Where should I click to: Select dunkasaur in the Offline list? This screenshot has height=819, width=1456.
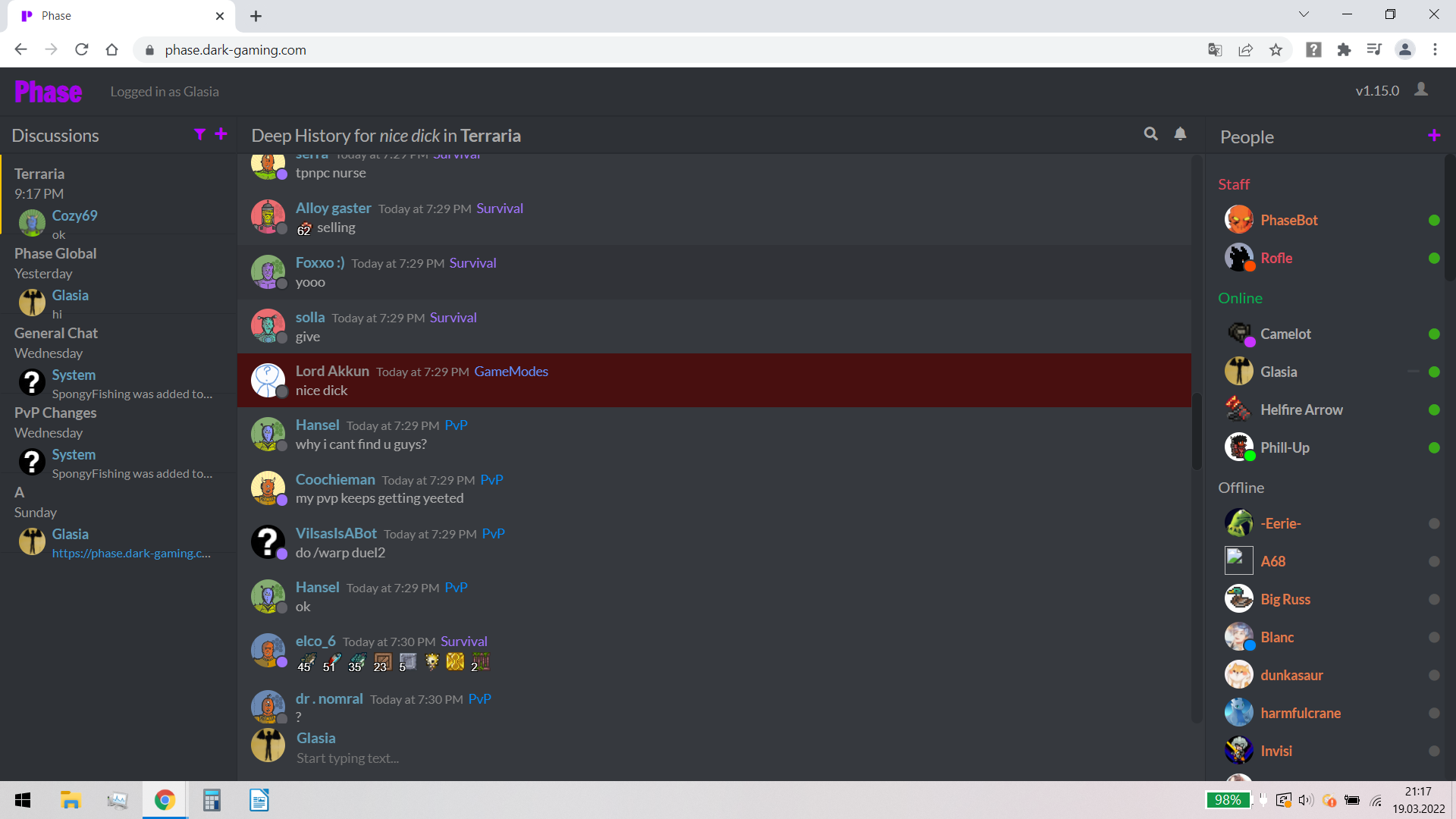[x=1291, y=675]
